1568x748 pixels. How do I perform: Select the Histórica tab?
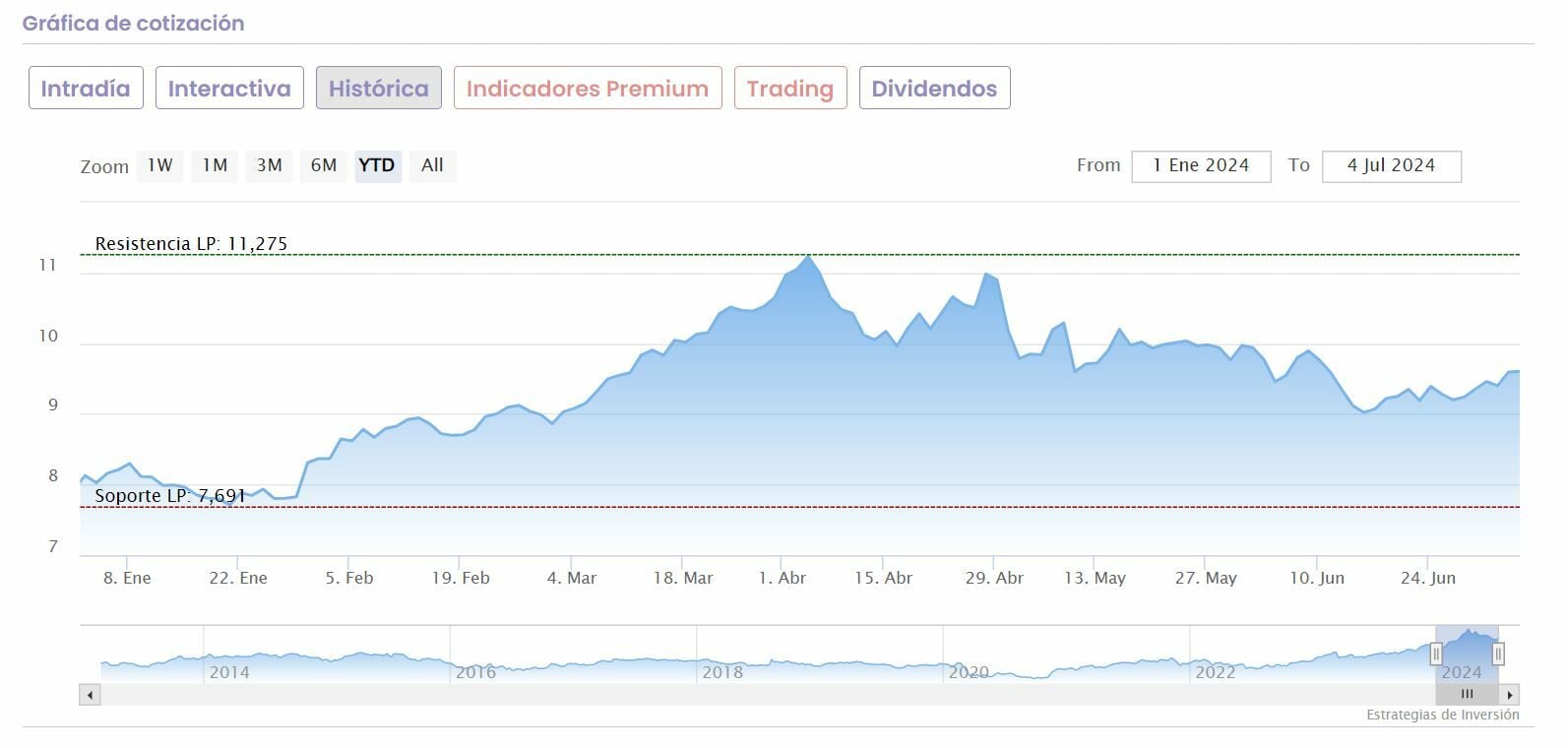(x=379, y=89)
